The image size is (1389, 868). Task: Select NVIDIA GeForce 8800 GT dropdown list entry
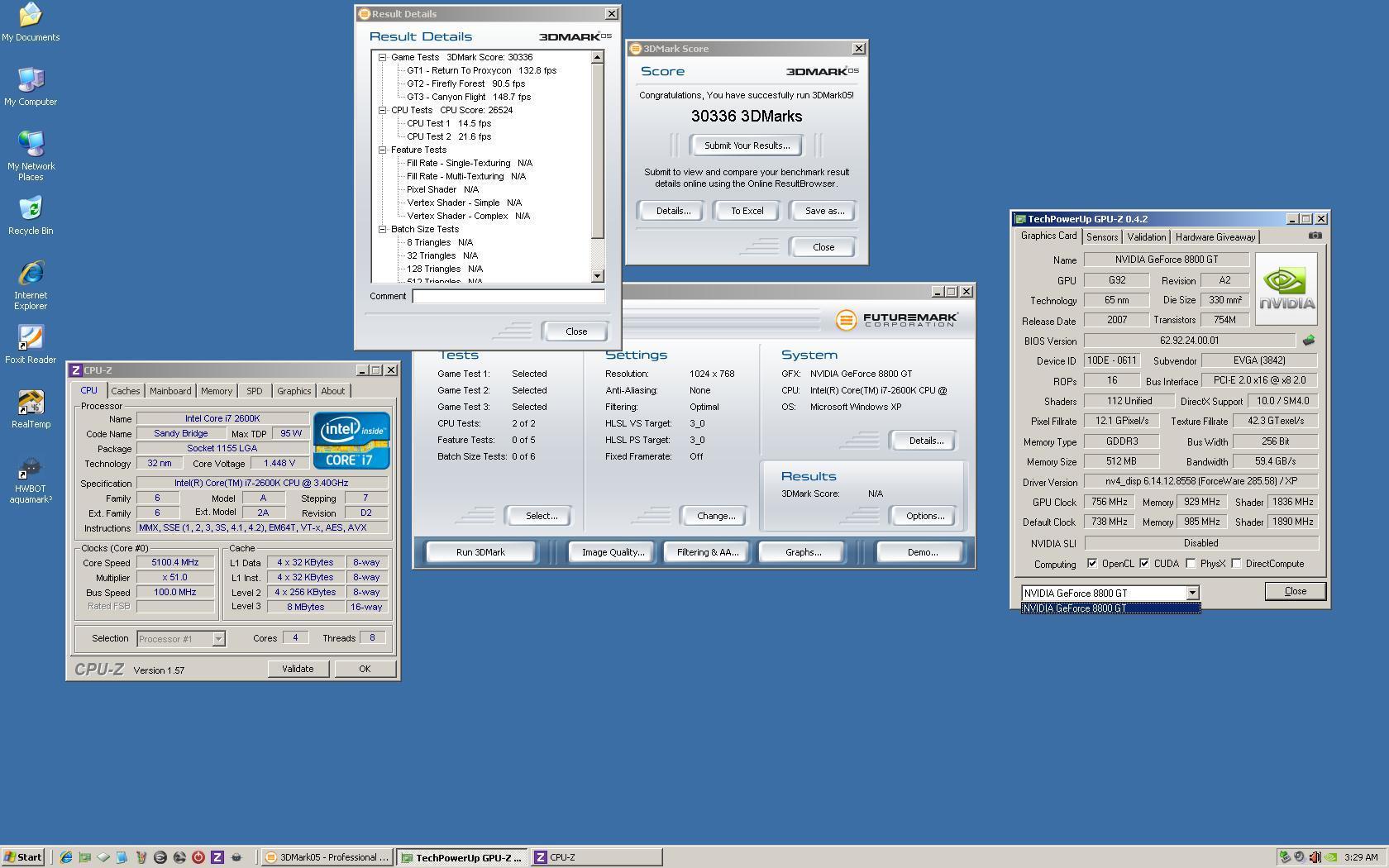(1110, 608)
